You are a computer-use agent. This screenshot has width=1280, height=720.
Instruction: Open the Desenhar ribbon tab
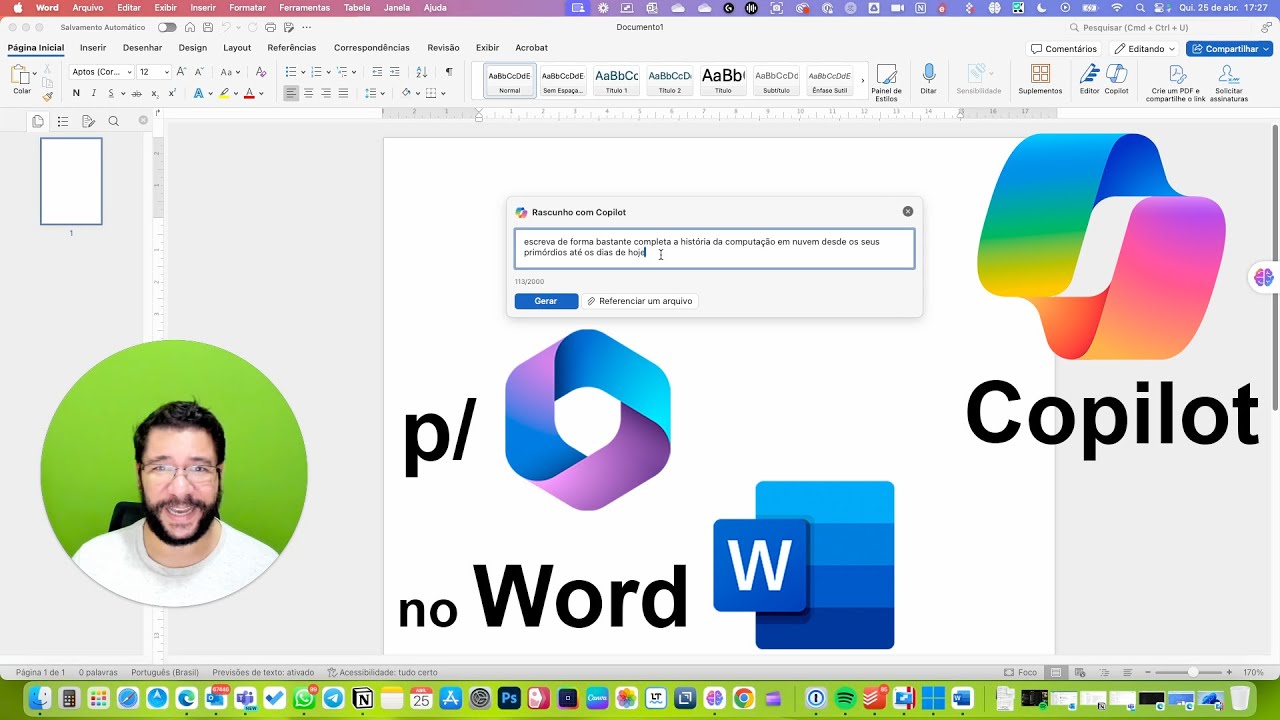pyautogui.click(x=142, y=47)
